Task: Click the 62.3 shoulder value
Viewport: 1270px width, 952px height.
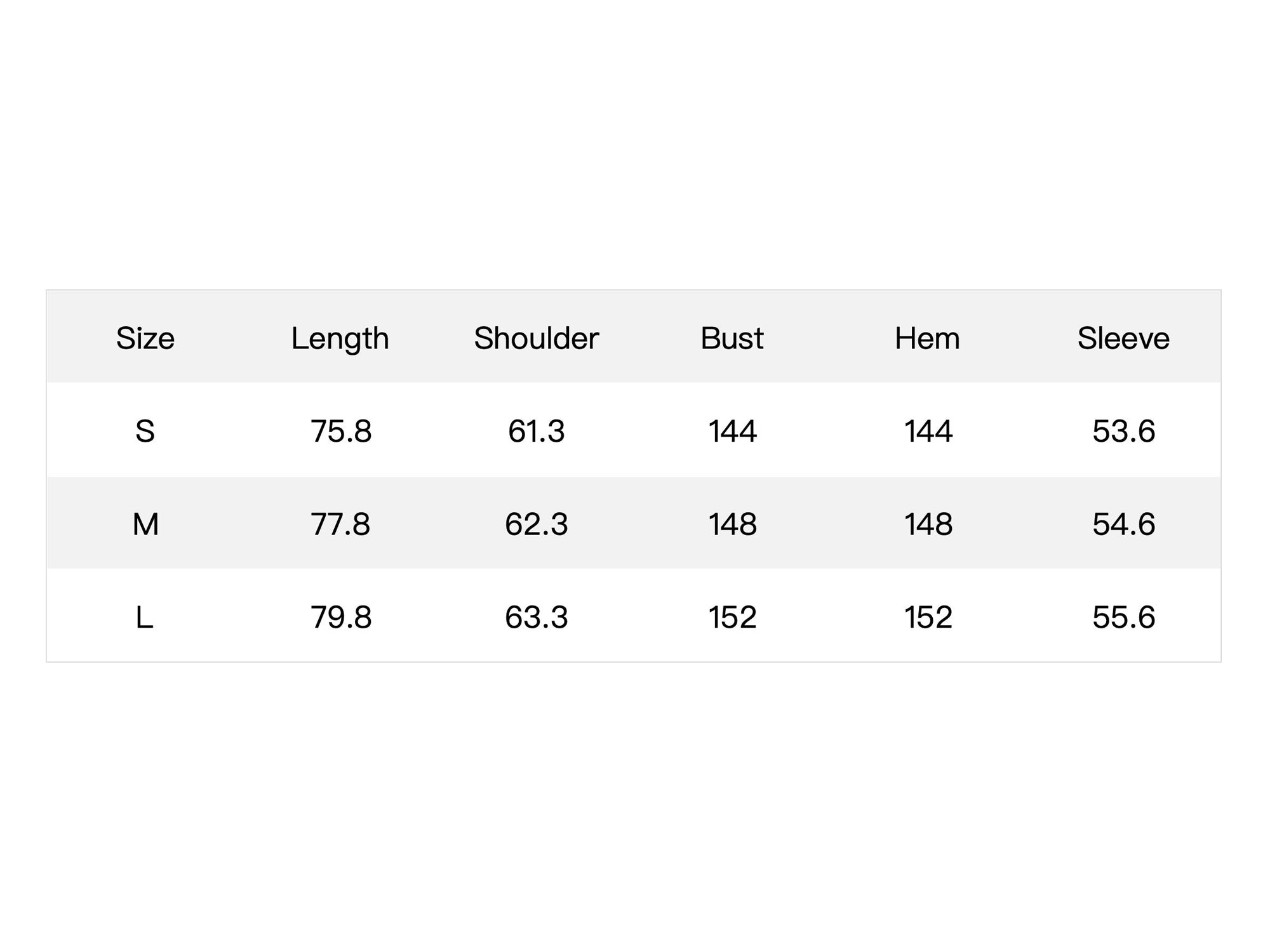Action: click(536, 524)
